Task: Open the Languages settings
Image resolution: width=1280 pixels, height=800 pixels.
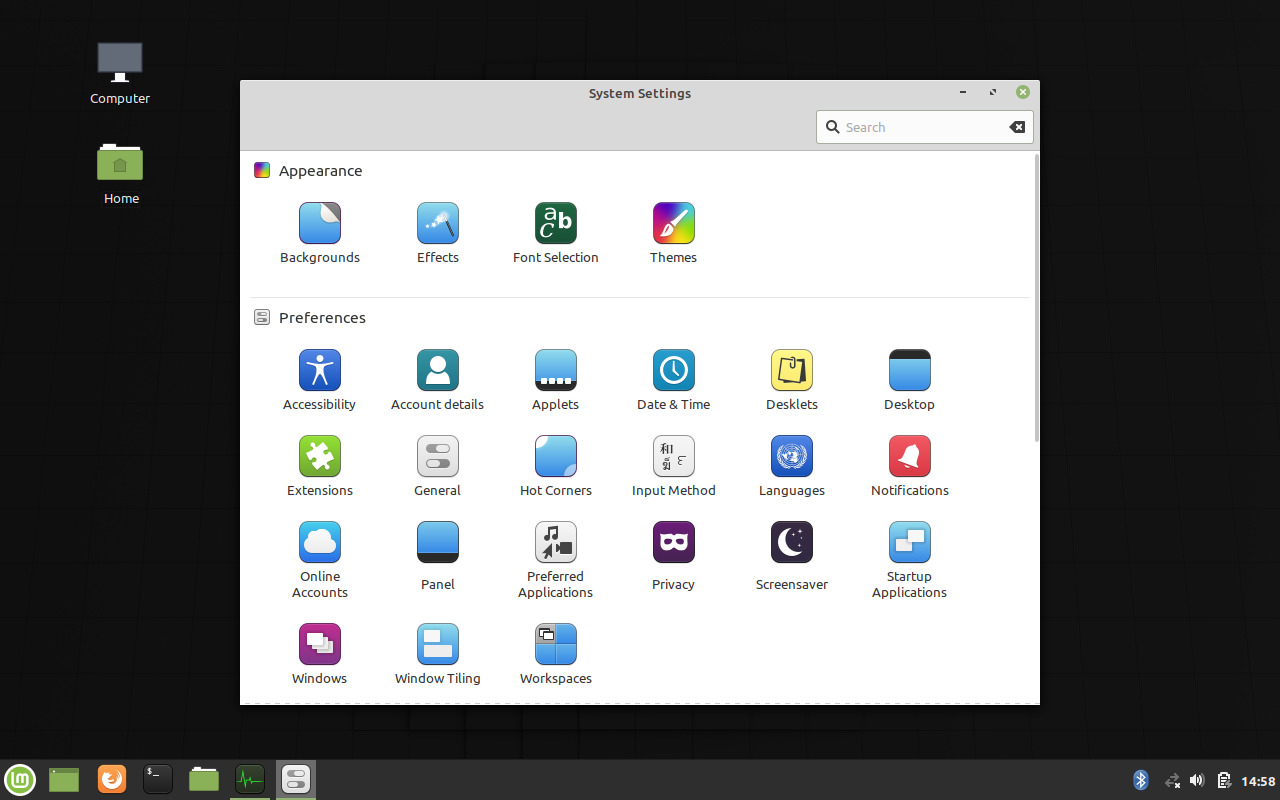Action: [x=792, y=466]
